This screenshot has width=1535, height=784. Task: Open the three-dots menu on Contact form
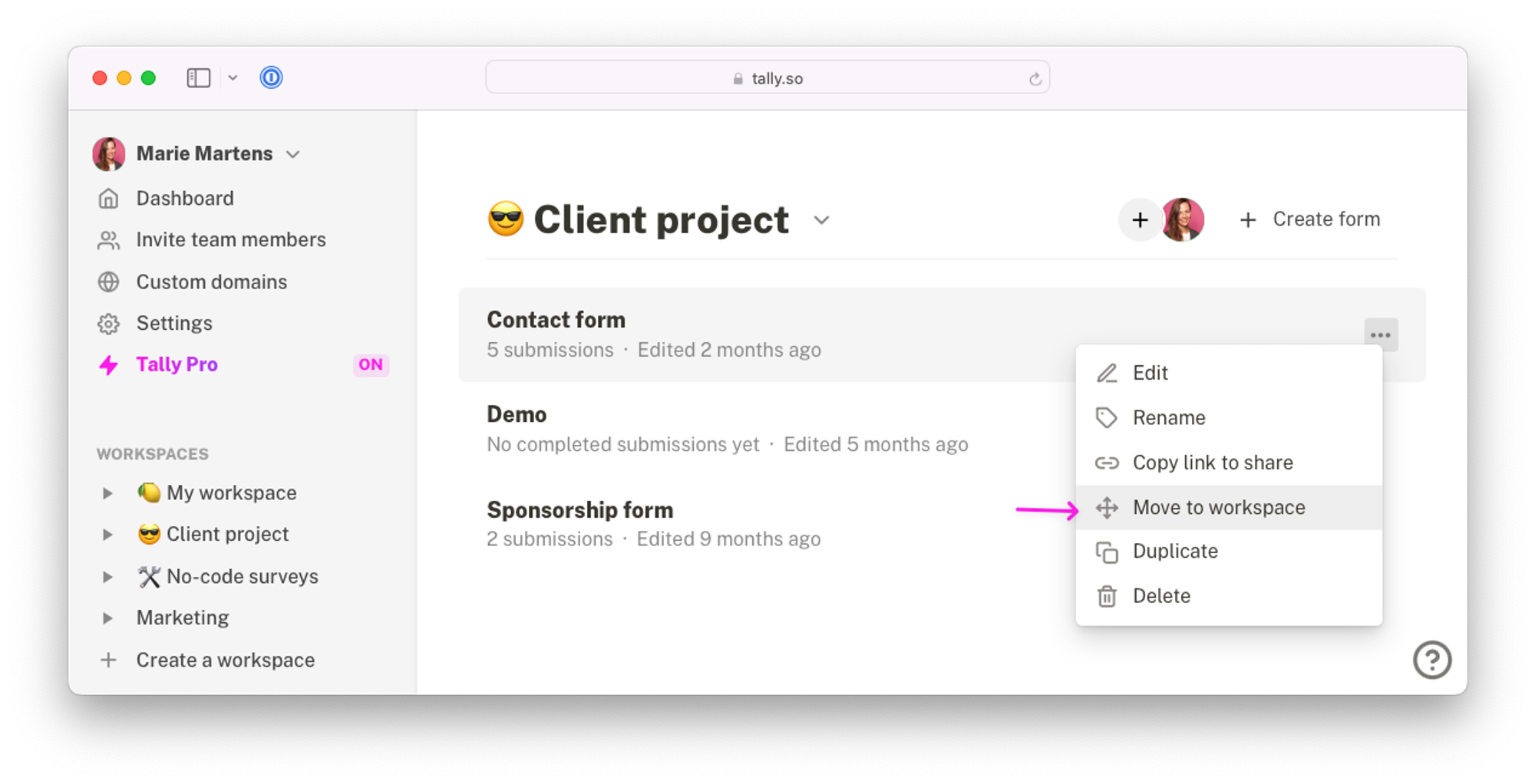[1380, 334]
